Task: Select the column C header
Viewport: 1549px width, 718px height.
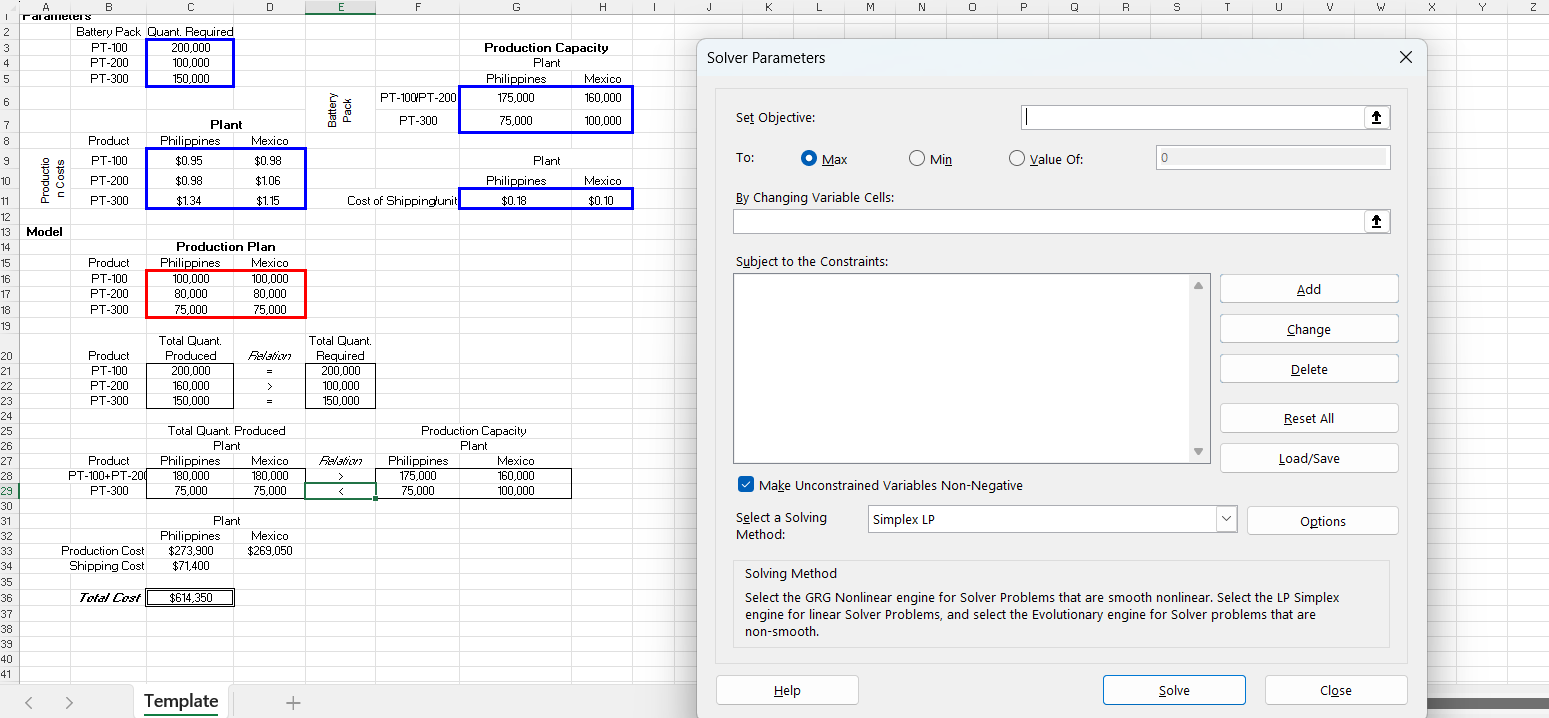Action: click(190, 8)
